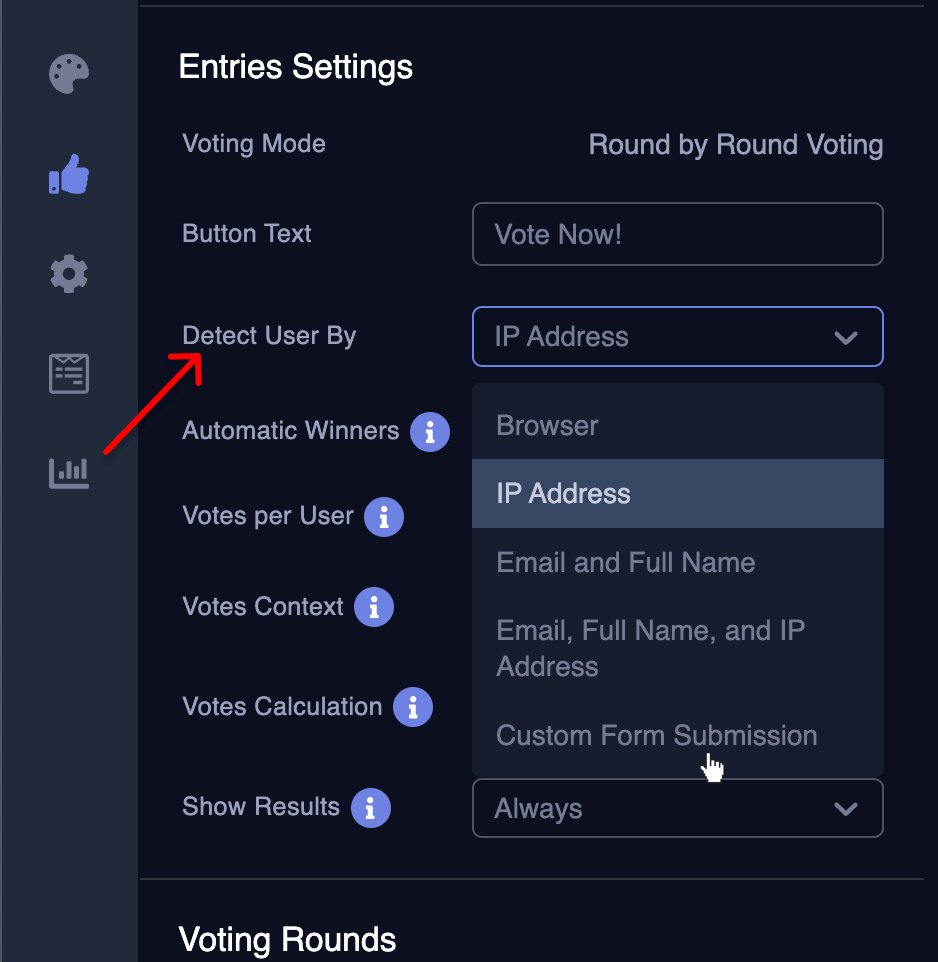Viewport: 938px width, 962px height.
Task: Click info icon beside Automatic Winners
Action: coord(430,432)
